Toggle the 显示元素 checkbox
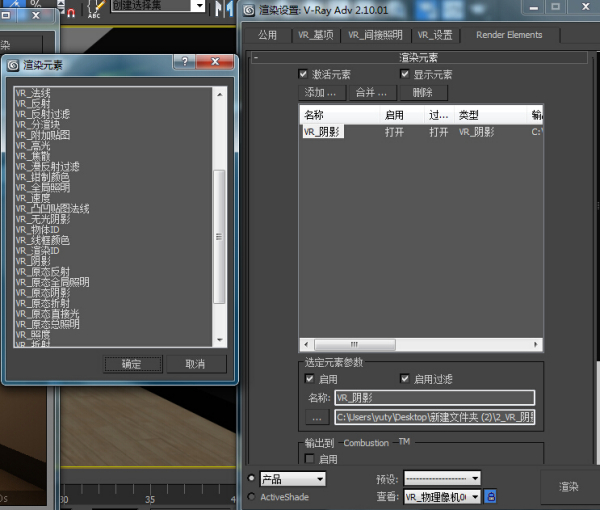This screenshot has height=510, width=600. 404,74
